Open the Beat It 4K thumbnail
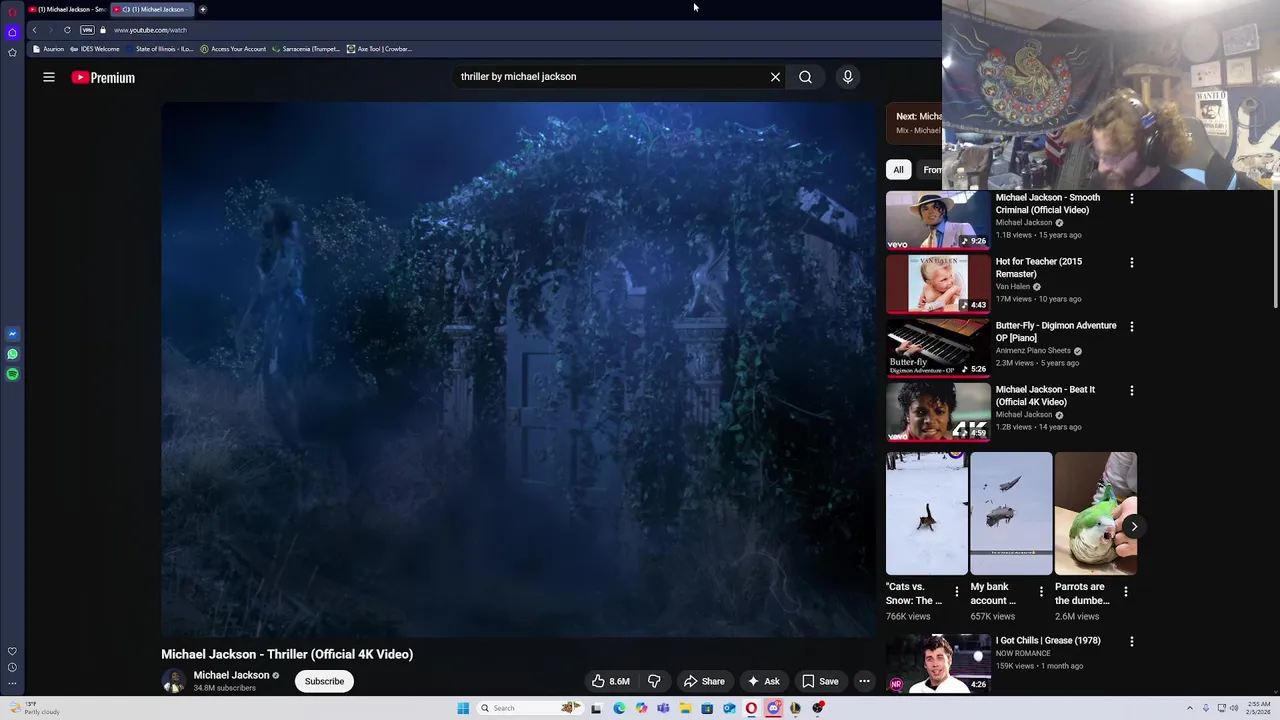1280x720 pixels. tap(938, 411)
